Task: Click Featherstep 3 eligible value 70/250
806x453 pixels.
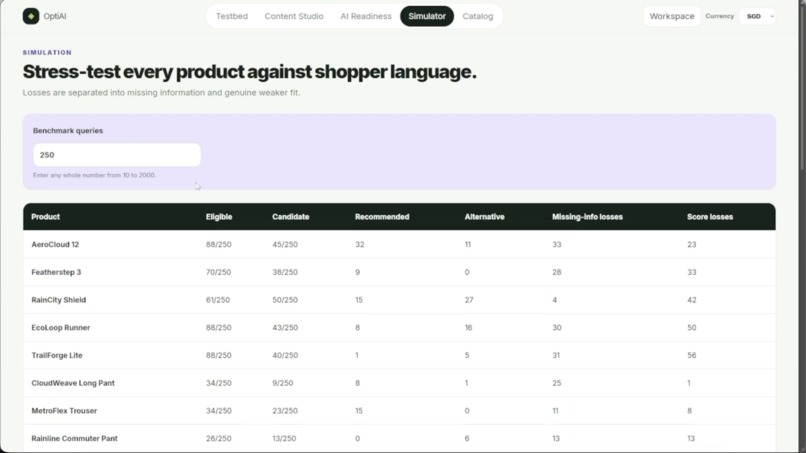Action: click(218, 272)
